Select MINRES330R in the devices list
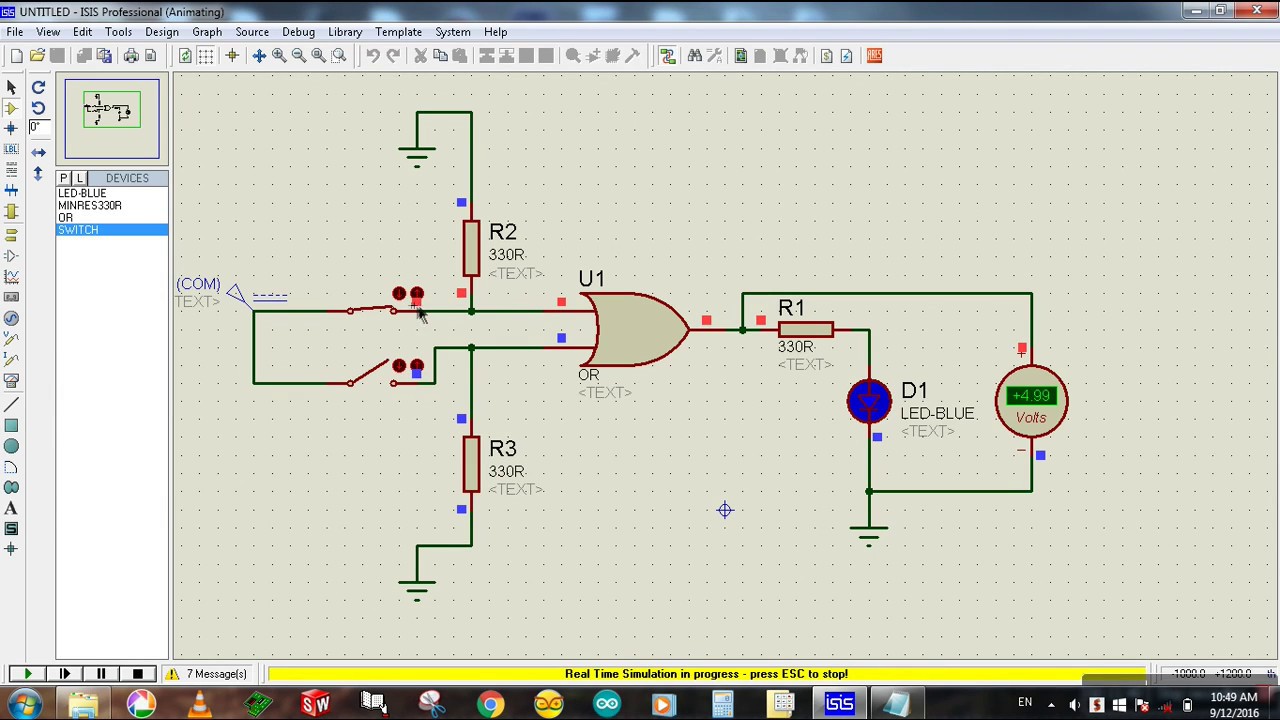 pos(112,205)
